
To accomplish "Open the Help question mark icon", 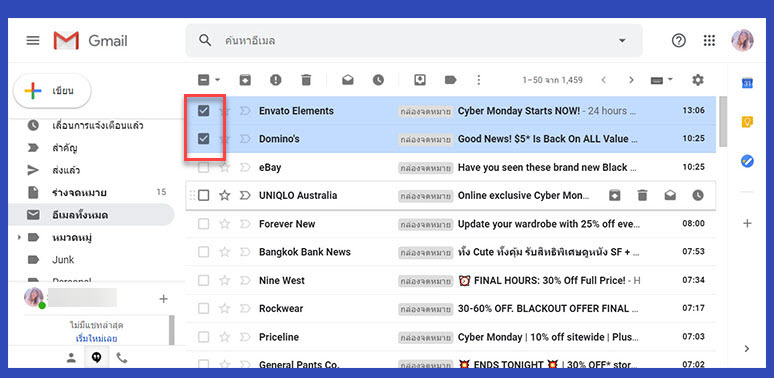I will coord(679,40).
